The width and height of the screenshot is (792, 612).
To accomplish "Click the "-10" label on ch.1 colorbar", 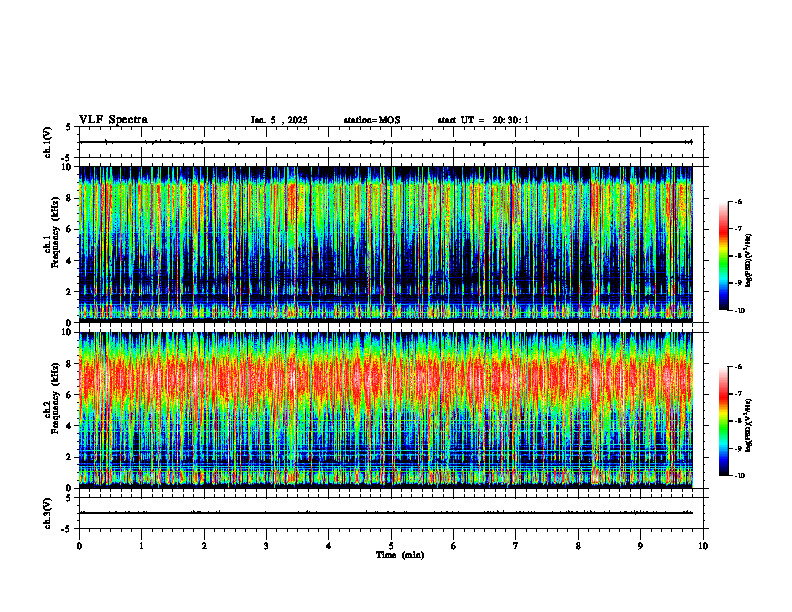I will [x=740, y=311].
